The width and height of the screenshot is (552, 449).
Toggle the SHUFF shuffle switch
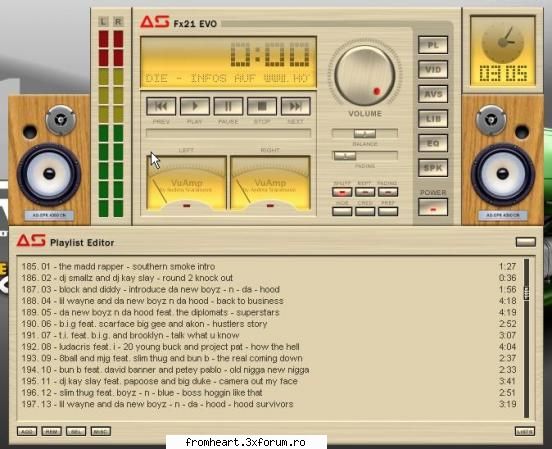(342, 192)
